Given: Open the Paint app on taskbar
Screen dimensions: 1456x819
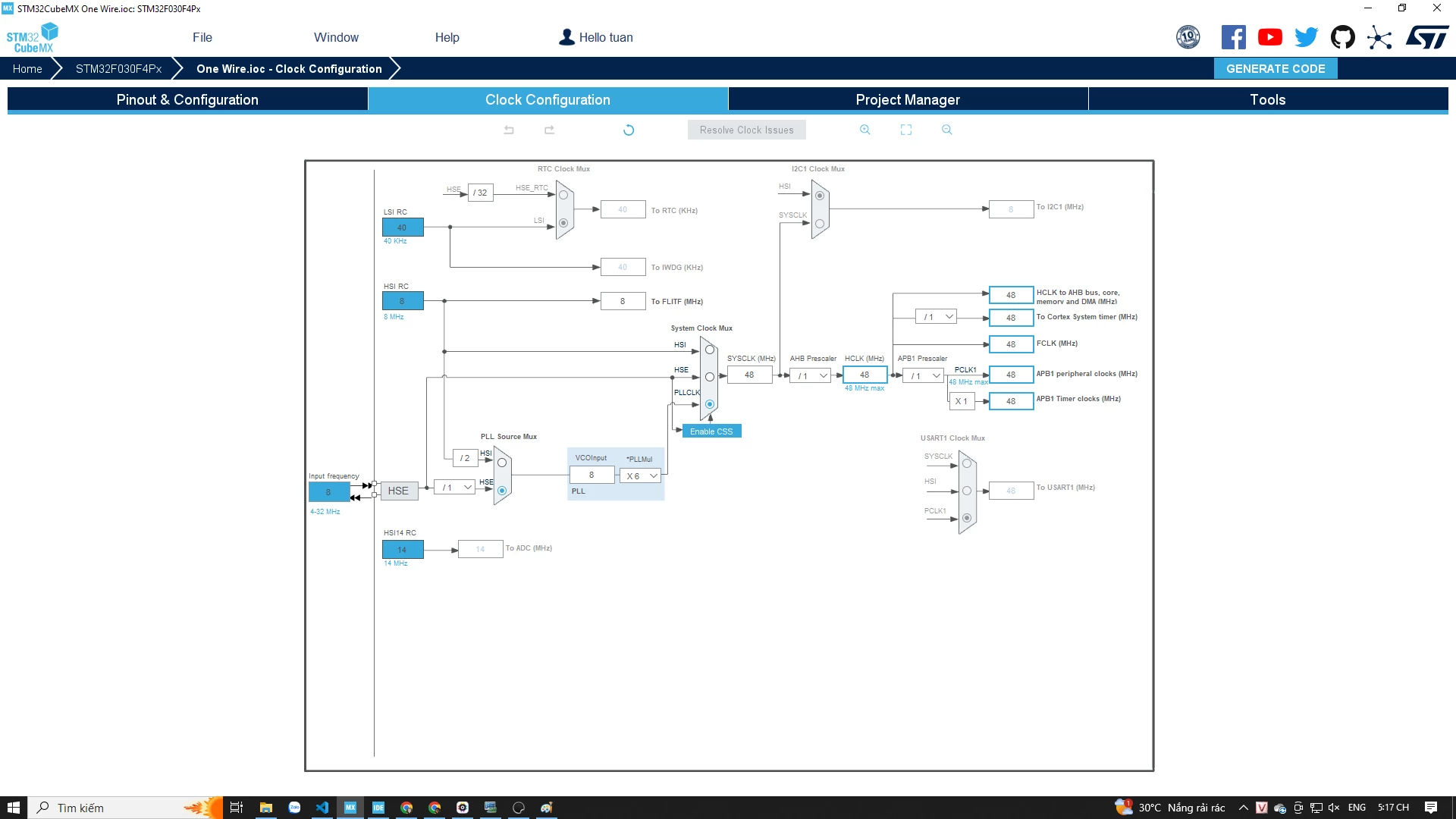Looking at the screenshot, I should click(547, 808).
